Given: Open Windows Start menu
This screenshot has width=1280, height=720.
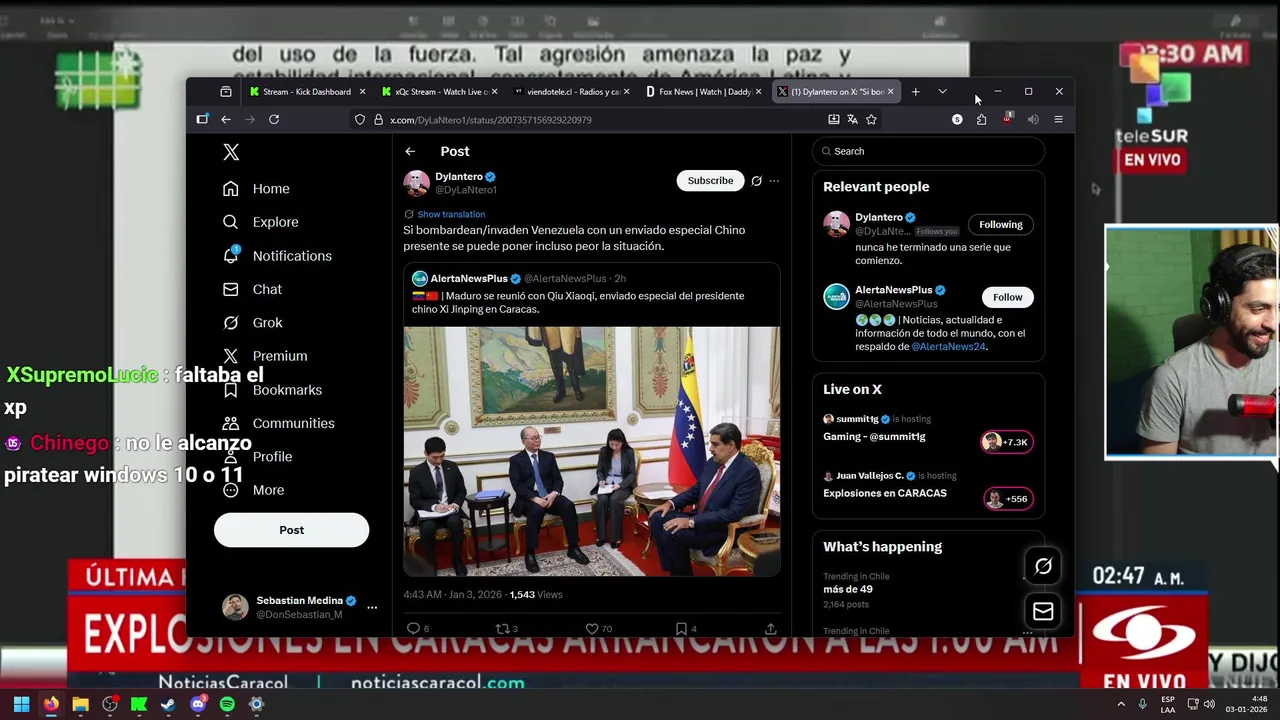Looking at the screenshot, I should tap(21, 704).
